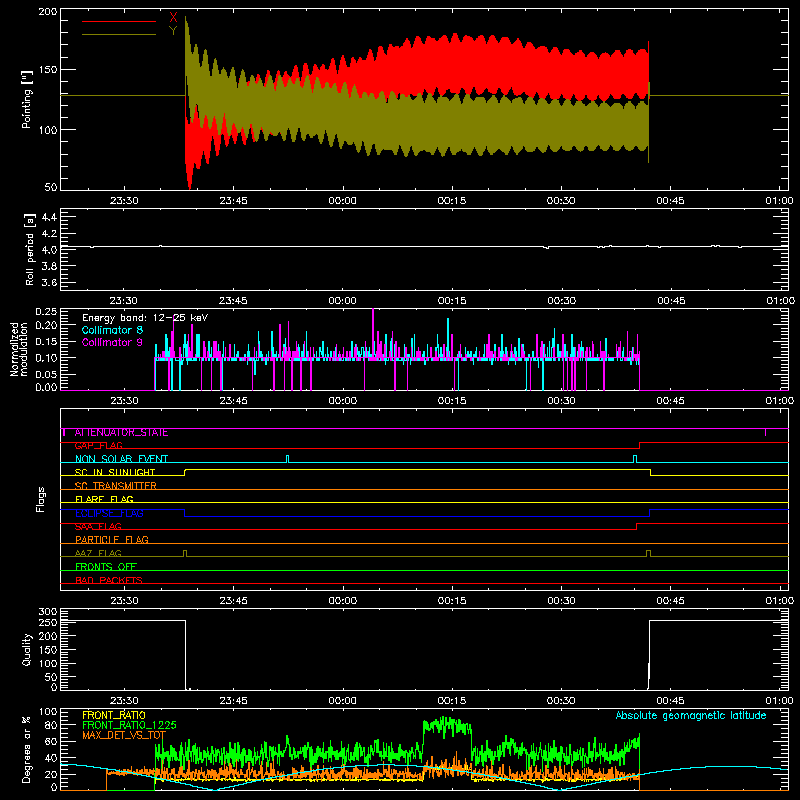Click the 4.4 tick on Roll period axis
Screen dimensions: 800x800
tap(49, 217)
